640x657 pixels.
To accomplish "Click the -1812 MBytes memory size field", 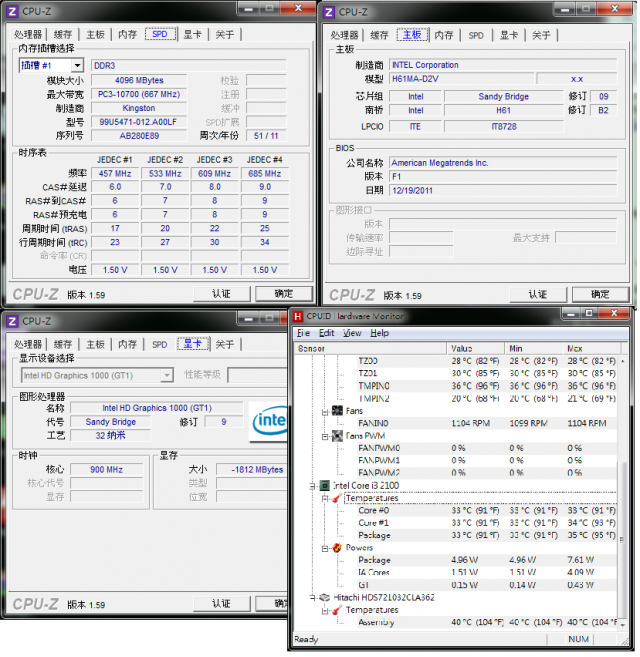I will point(252,470).
